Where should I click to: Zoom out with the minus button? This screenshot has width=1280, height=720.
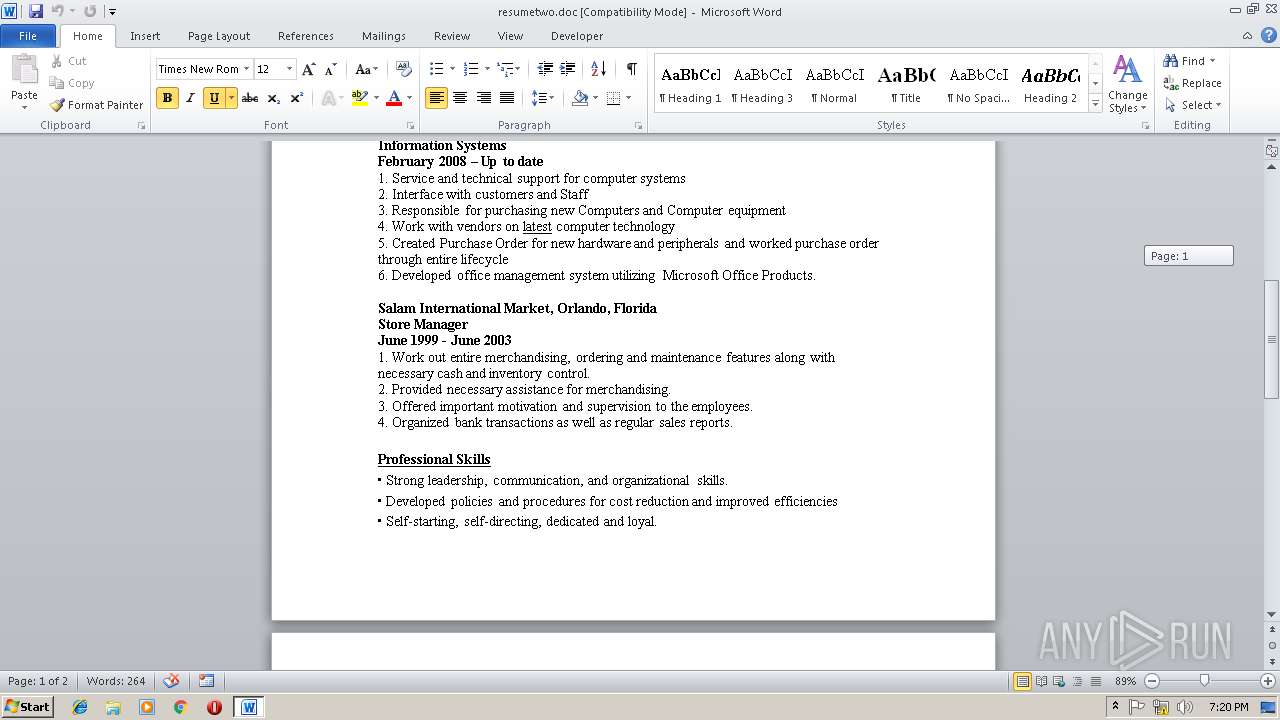tap(1151, 681)
